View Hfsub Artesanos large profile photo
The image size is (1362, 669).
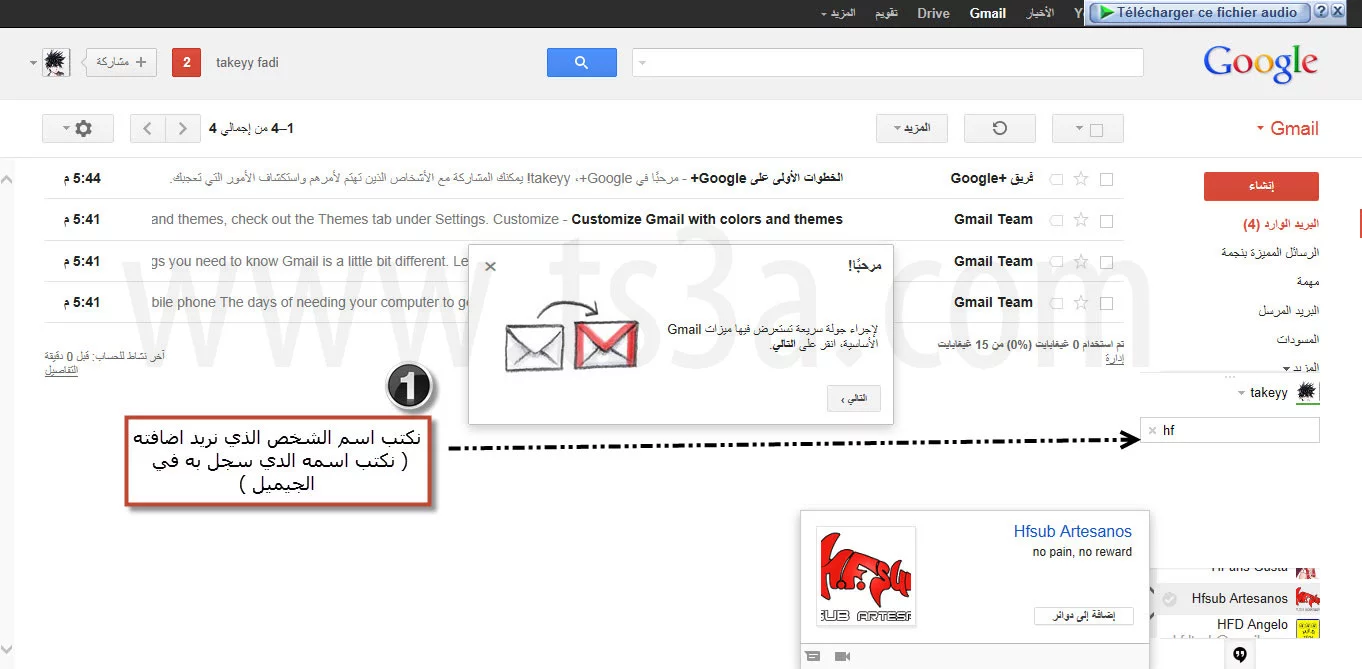pyautogui.click(x=866, y=576)
